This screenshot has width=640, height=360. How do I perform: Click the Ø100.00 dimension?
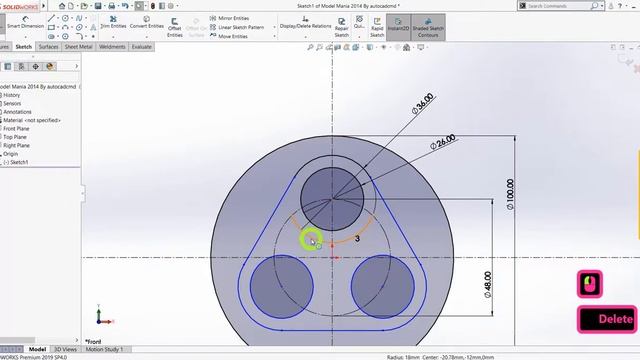[x=510, y=194]
